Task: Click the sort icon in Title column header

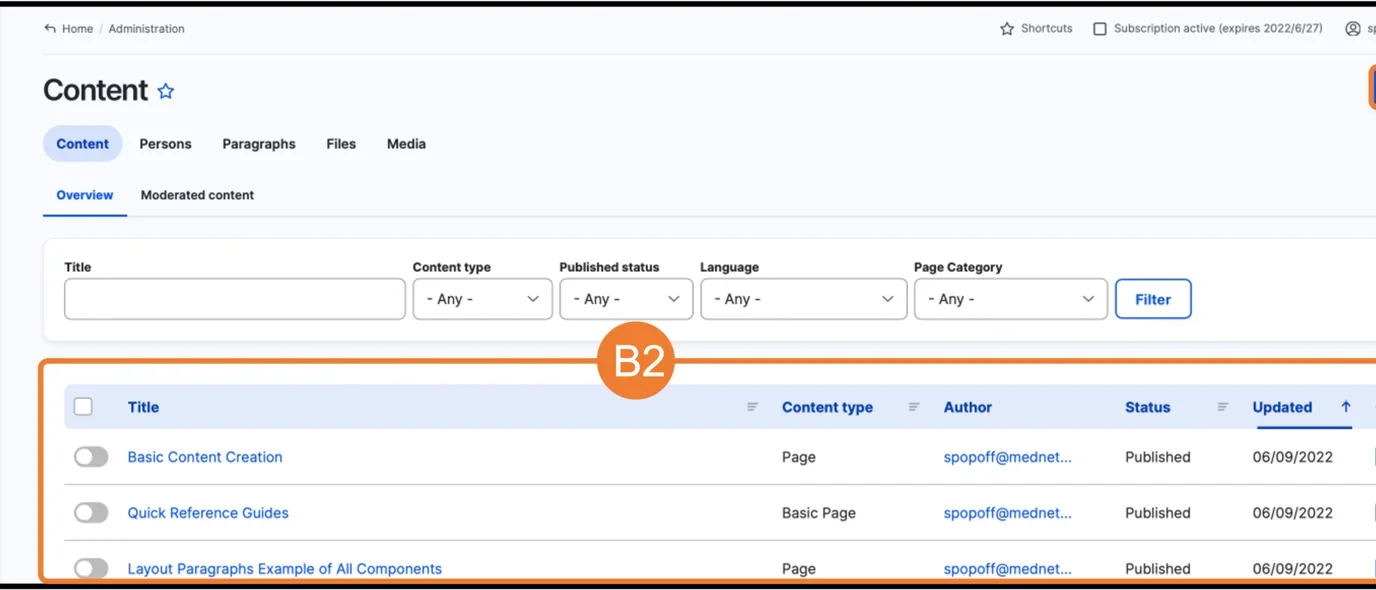Action: tap(753, 407)
